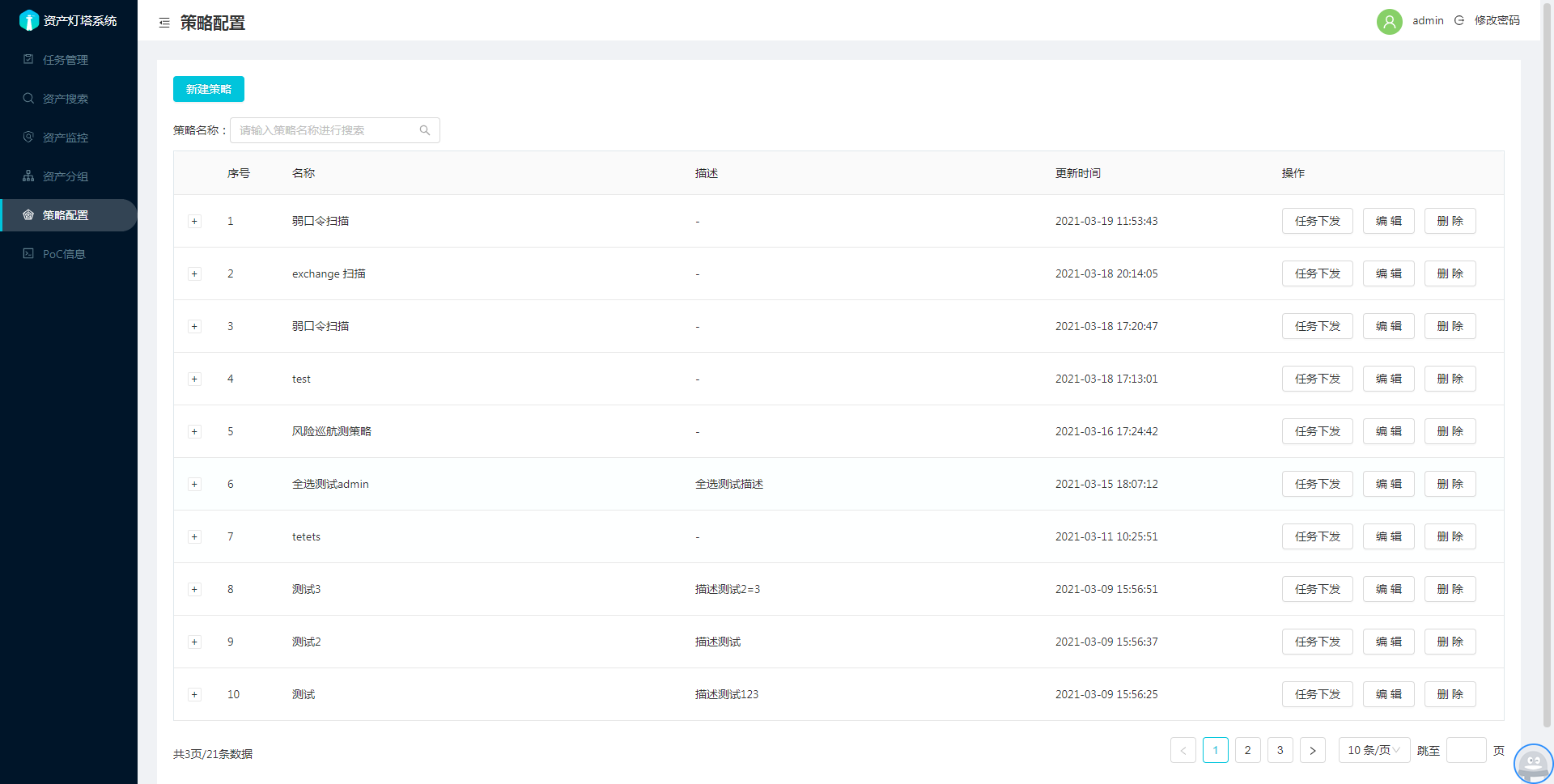1554x784 pixels.
Task: Select 策略配置 in the sidebar
Action: click(x=69, y=215)
